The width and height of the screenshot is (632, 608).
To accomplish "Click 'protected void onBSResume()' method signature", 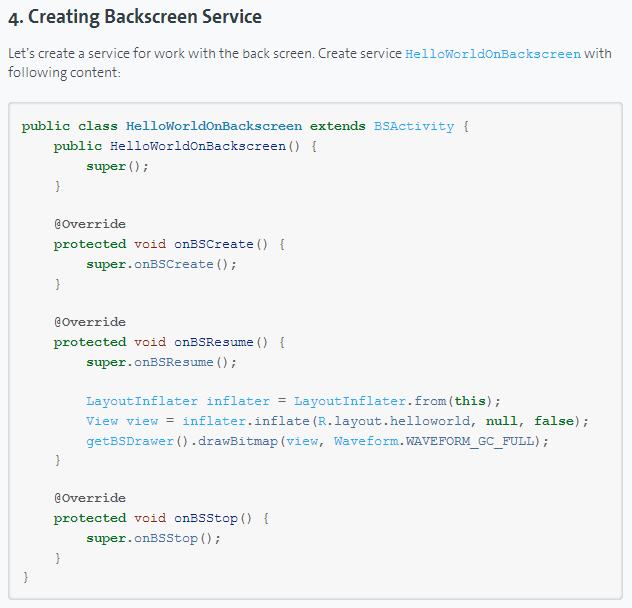I will coord(169,342).
